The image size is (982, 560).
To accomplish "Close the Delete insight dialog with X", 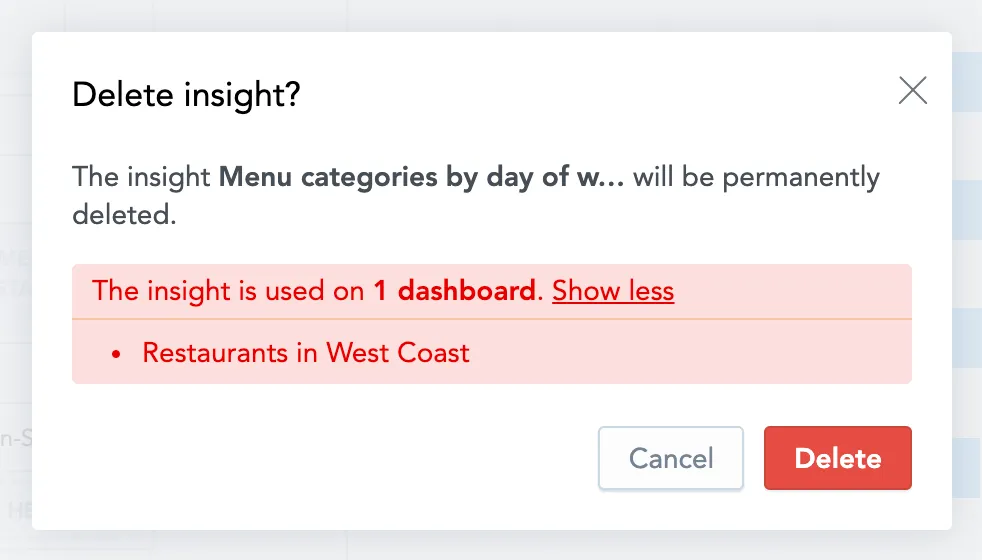I will click(912, 92).
